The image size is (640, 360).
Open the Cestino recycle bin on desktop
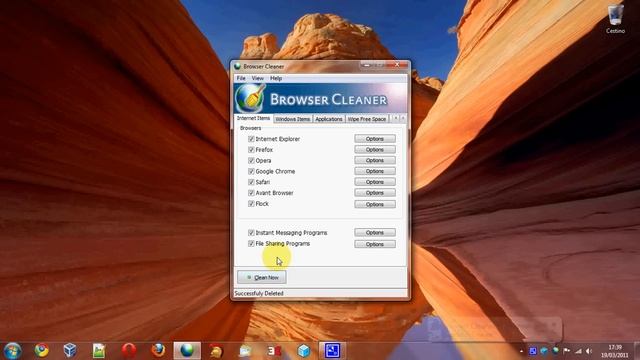click(x=615, y=19)
